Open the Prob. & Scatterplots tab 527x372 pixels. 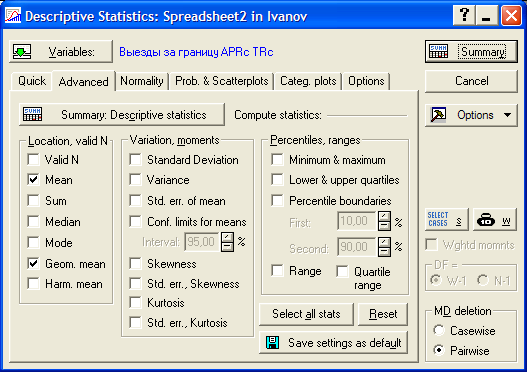[x=221, y=81]
